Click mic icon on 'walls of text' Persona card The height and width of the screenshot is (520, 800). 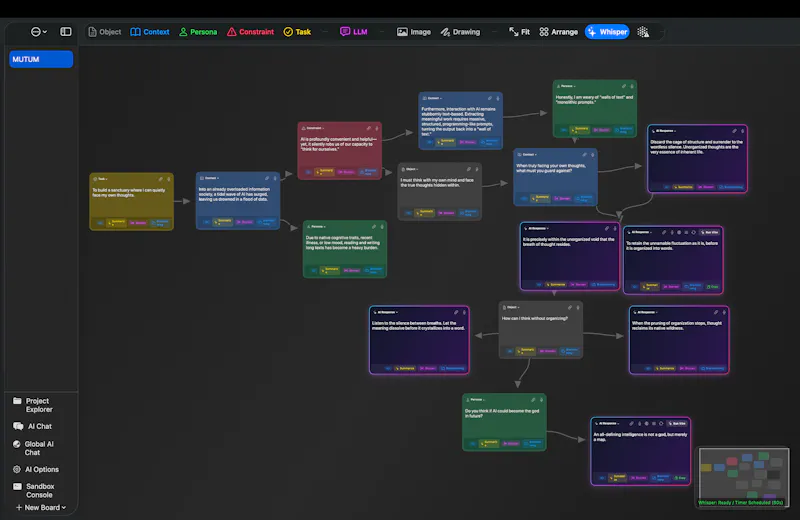click(632, 86)
